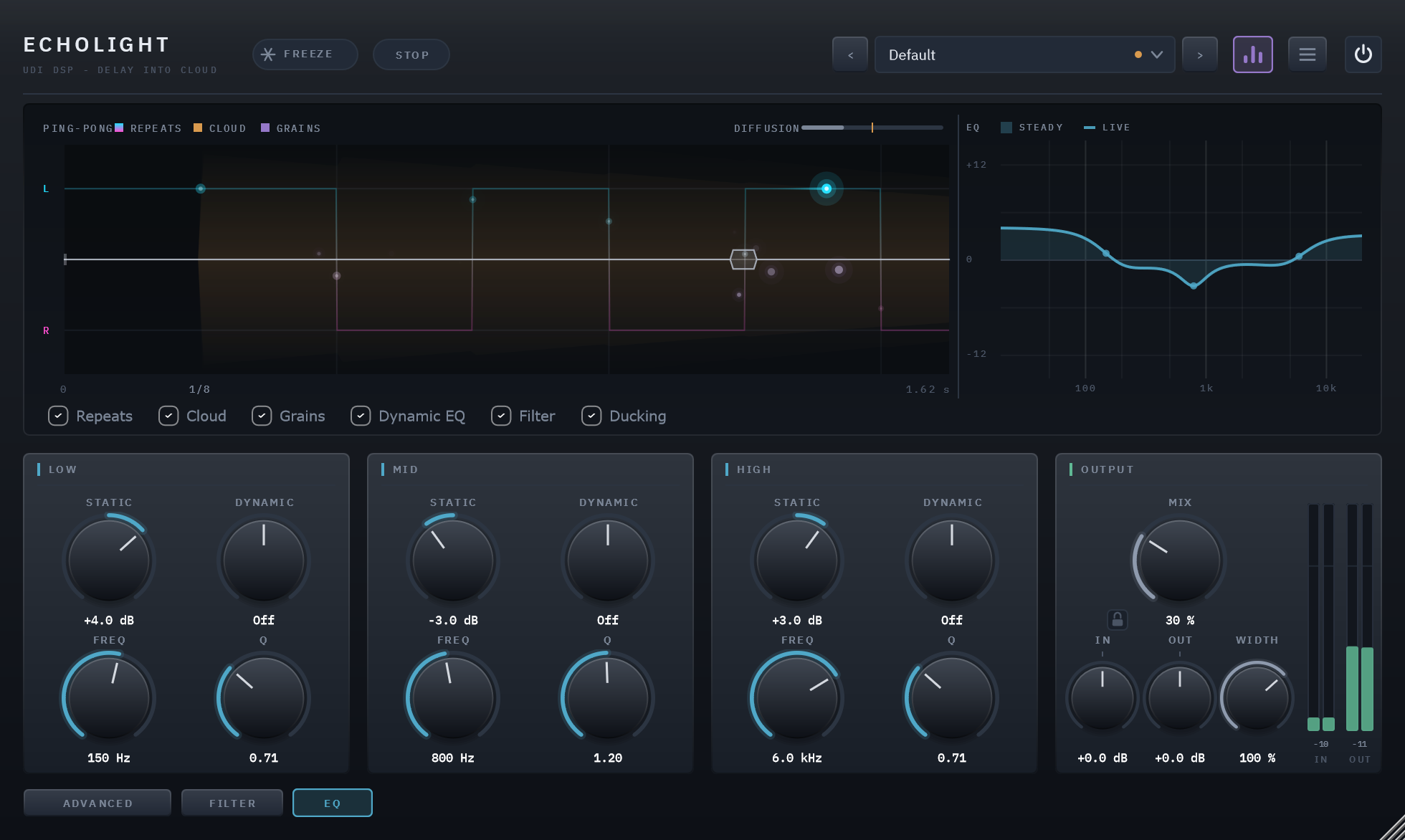Screen dimensions: 1405x840
Task: Go to previous preset with left arrow
Action: (850, 54)
